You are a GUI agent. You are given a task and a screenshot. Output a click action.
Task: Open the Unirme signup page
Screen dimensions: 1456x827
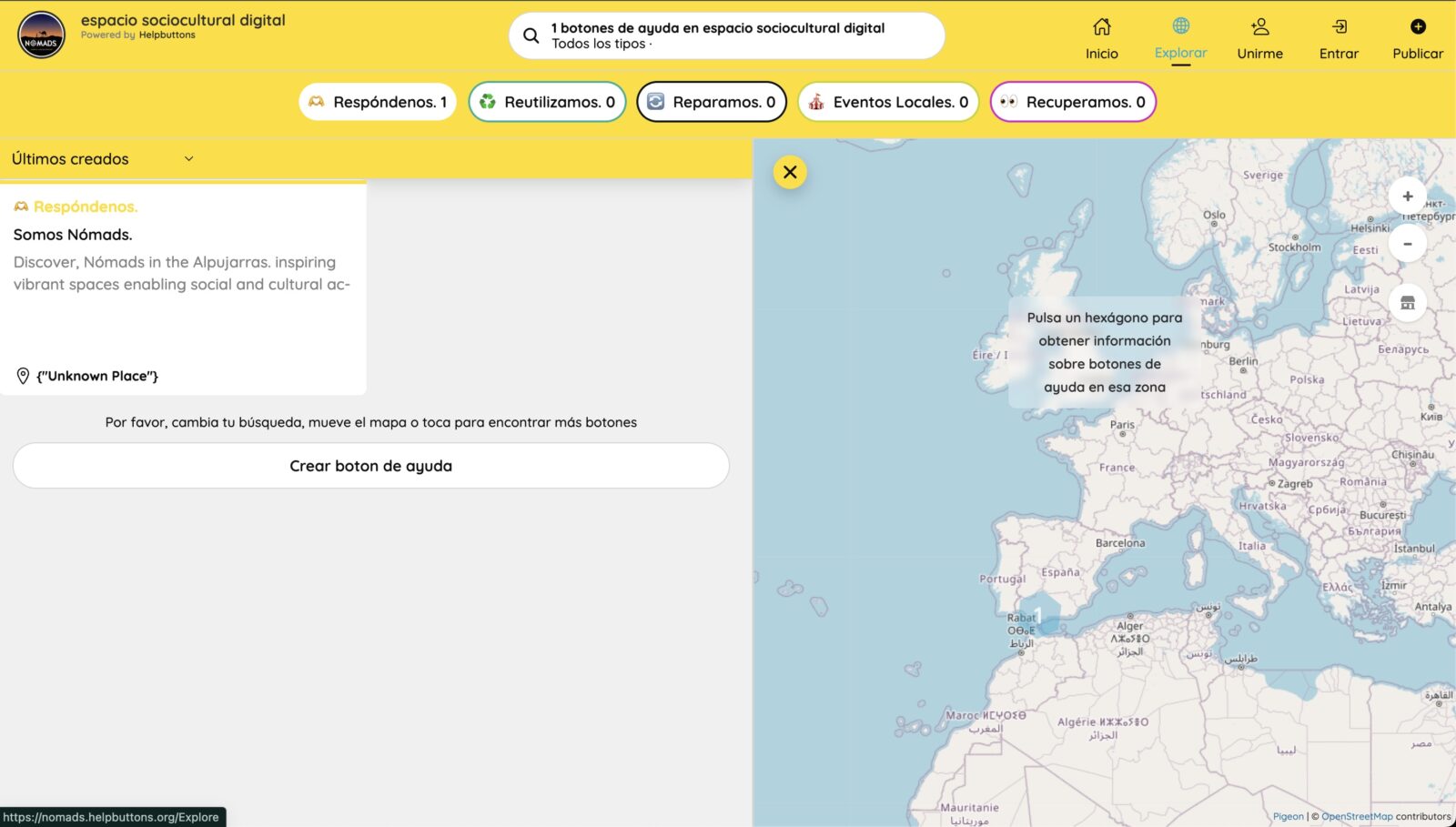(1259, 39)
